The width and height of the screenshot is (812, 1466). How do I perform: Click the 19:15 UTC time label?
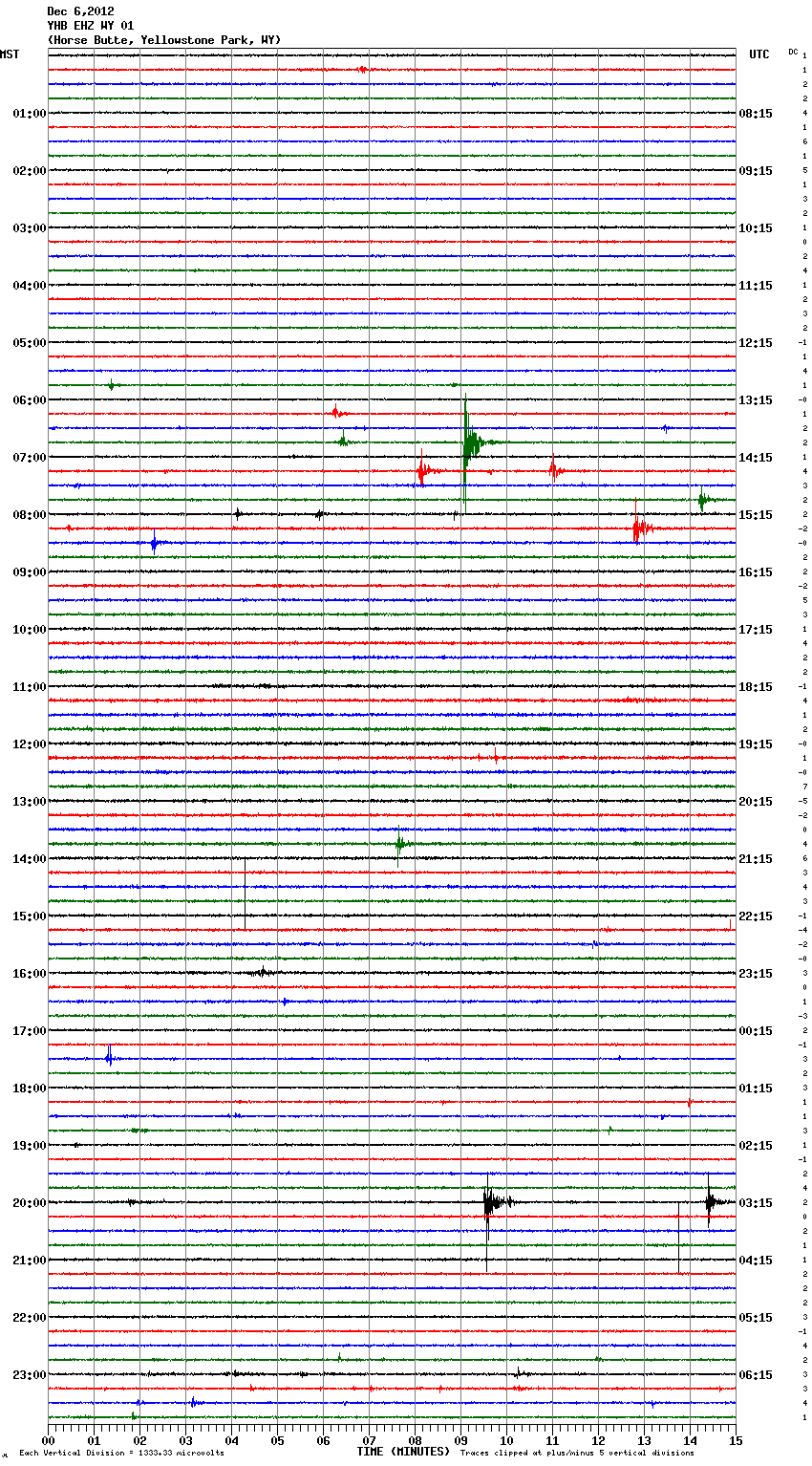click(x=756, y=744)
